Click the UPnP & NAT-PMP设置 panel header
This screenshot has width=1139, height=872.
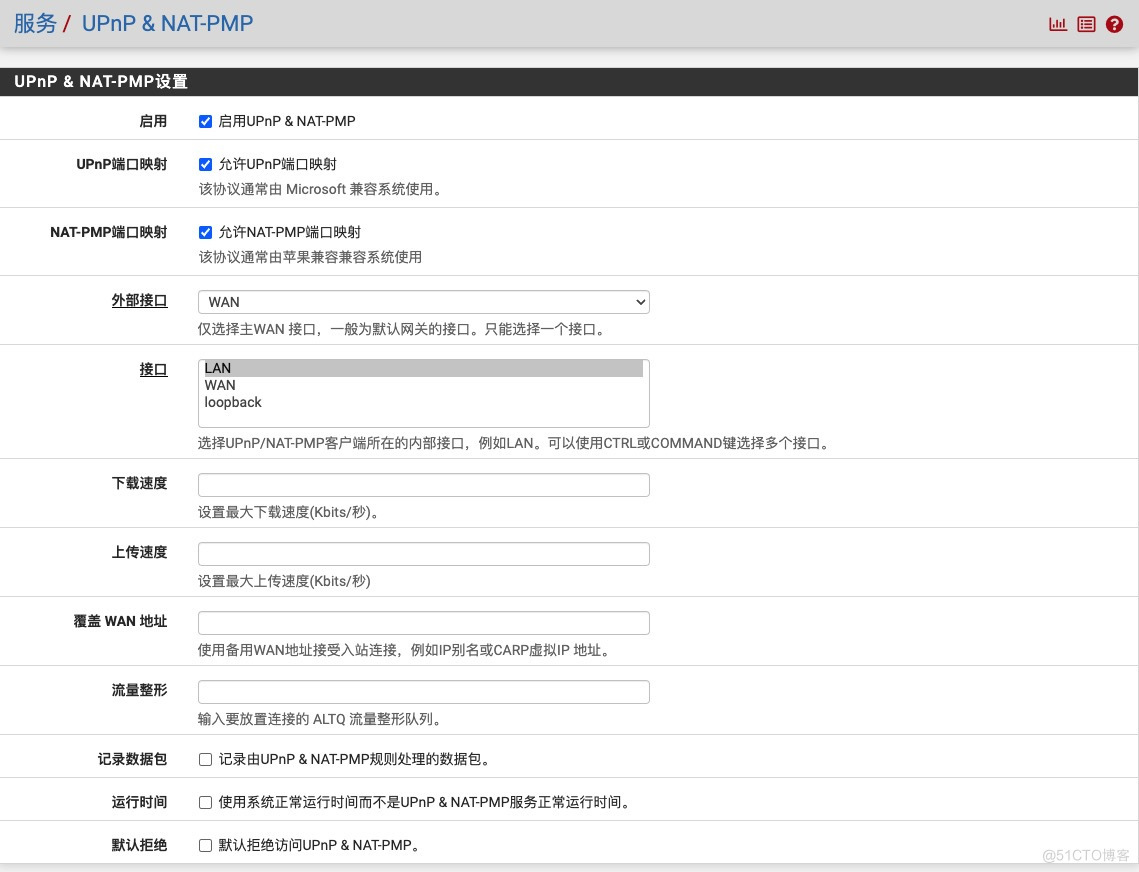[569, 81]
